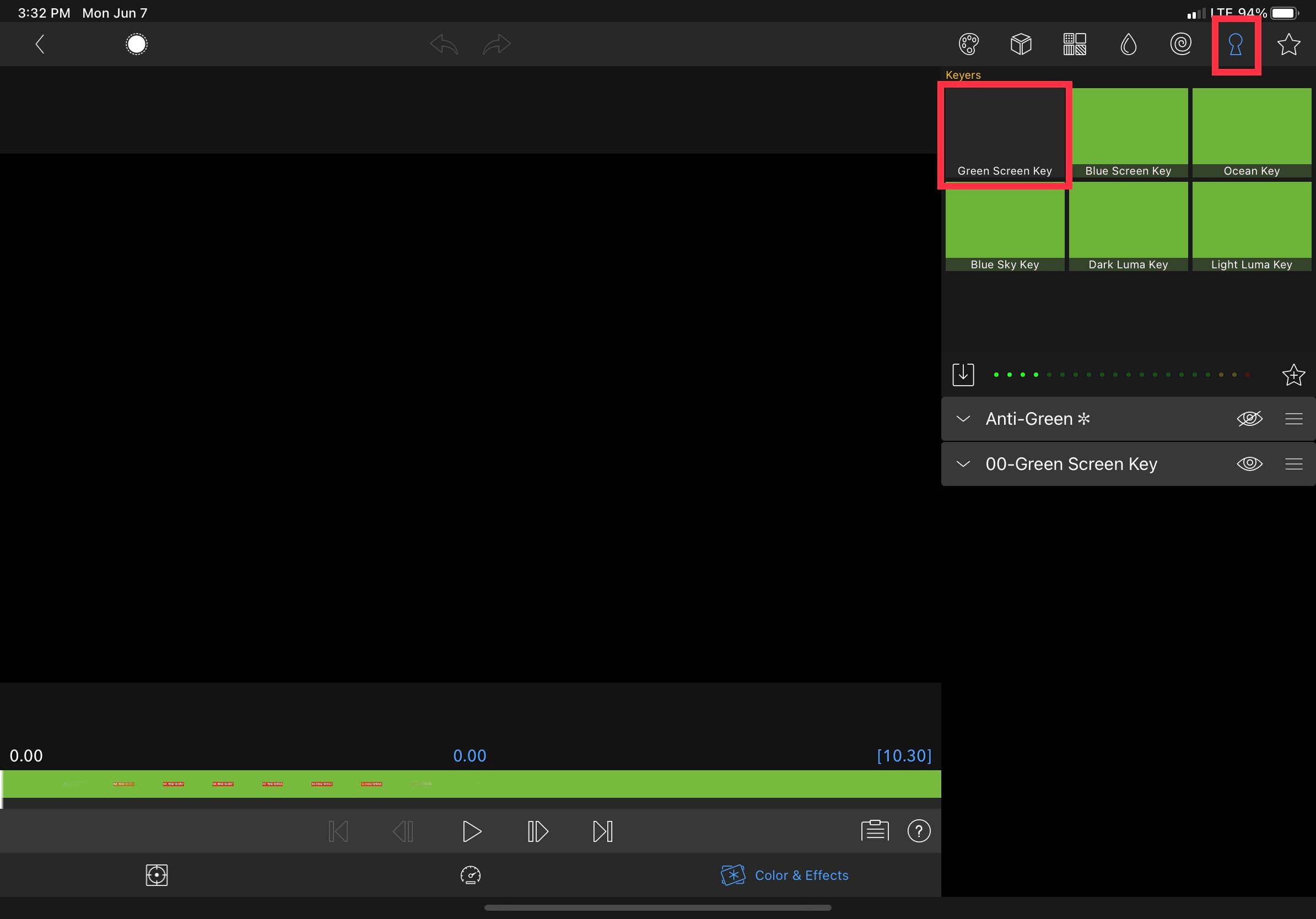This screenshot has width=1316, height=919.
Task: Expand the 00-Green Screen Key effect entry
Action: point(963,464)
